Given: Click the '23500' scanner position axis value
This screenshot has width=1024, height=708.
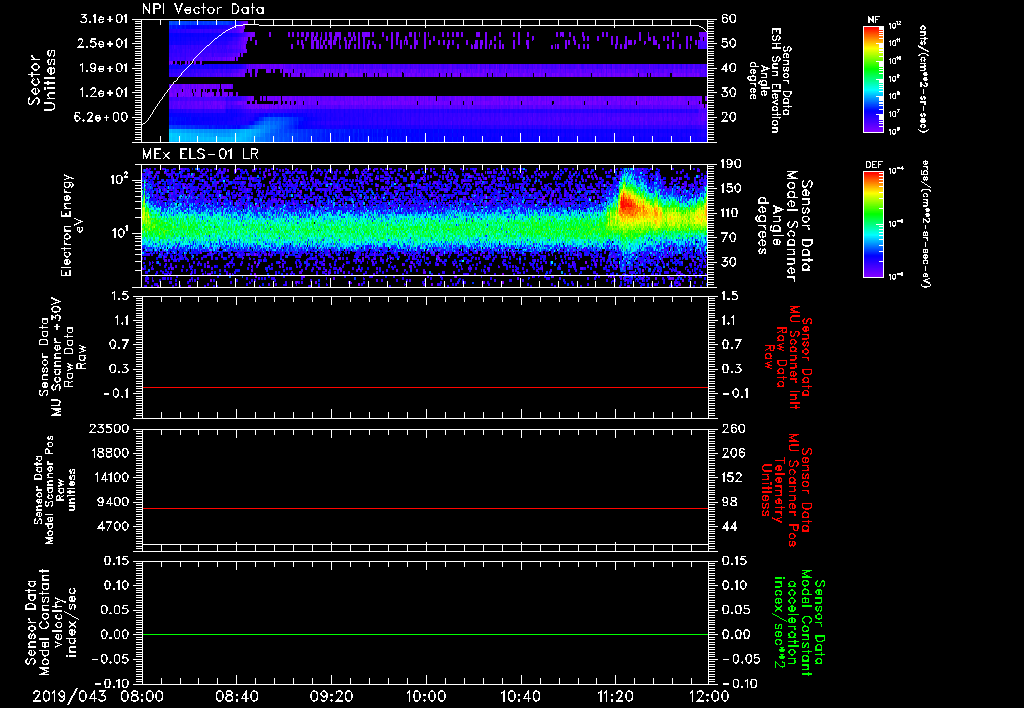Looking at the screenshot, I should [x=108, y=428].
